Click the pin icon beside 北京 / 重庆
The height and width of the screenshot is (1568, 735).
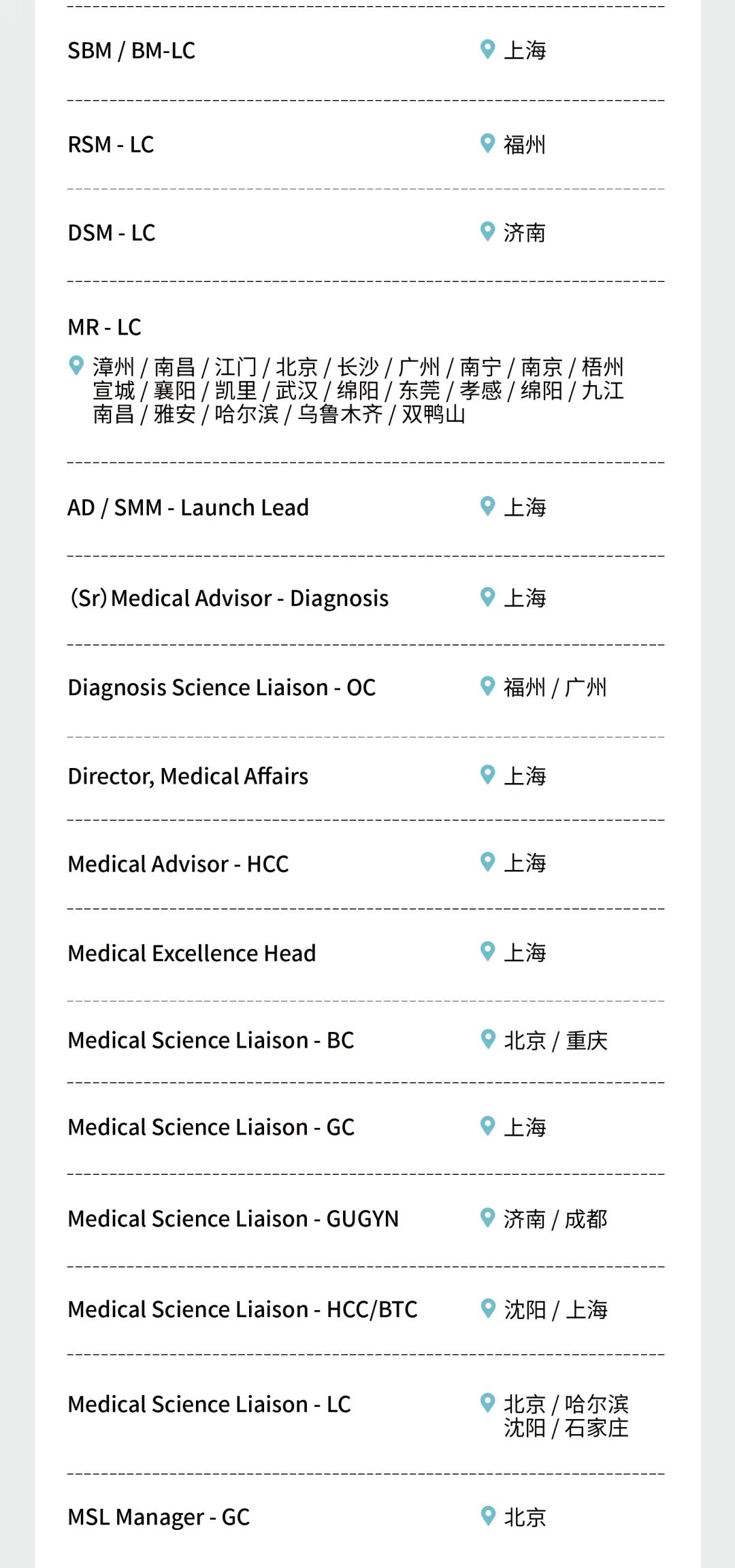(487, 1039)
